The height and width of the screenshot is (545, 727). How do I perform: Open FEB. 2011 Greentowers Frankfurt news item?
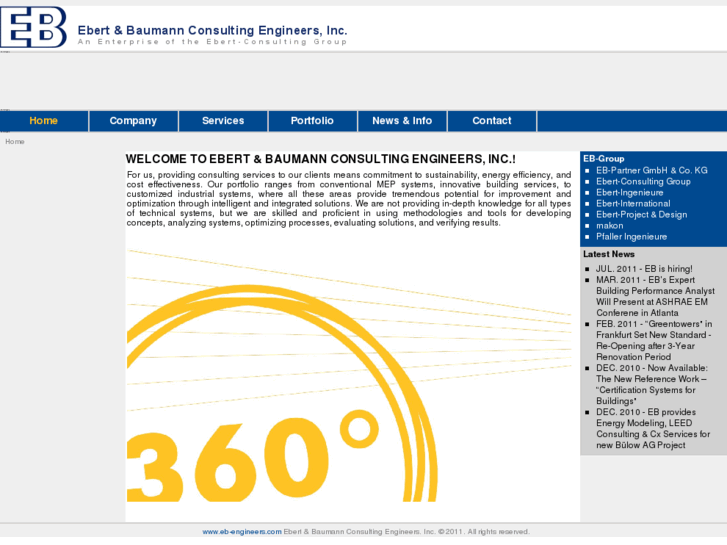(654, 340)
